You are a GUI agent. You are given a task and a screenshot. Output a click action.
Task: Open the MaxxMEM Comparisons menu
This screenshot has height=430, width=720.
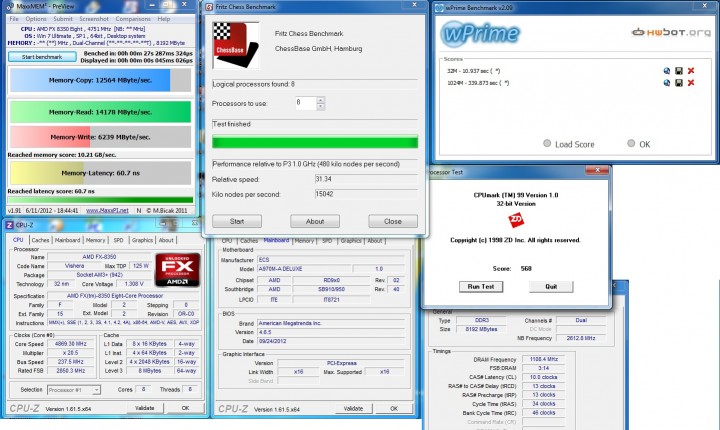[133, 19]
